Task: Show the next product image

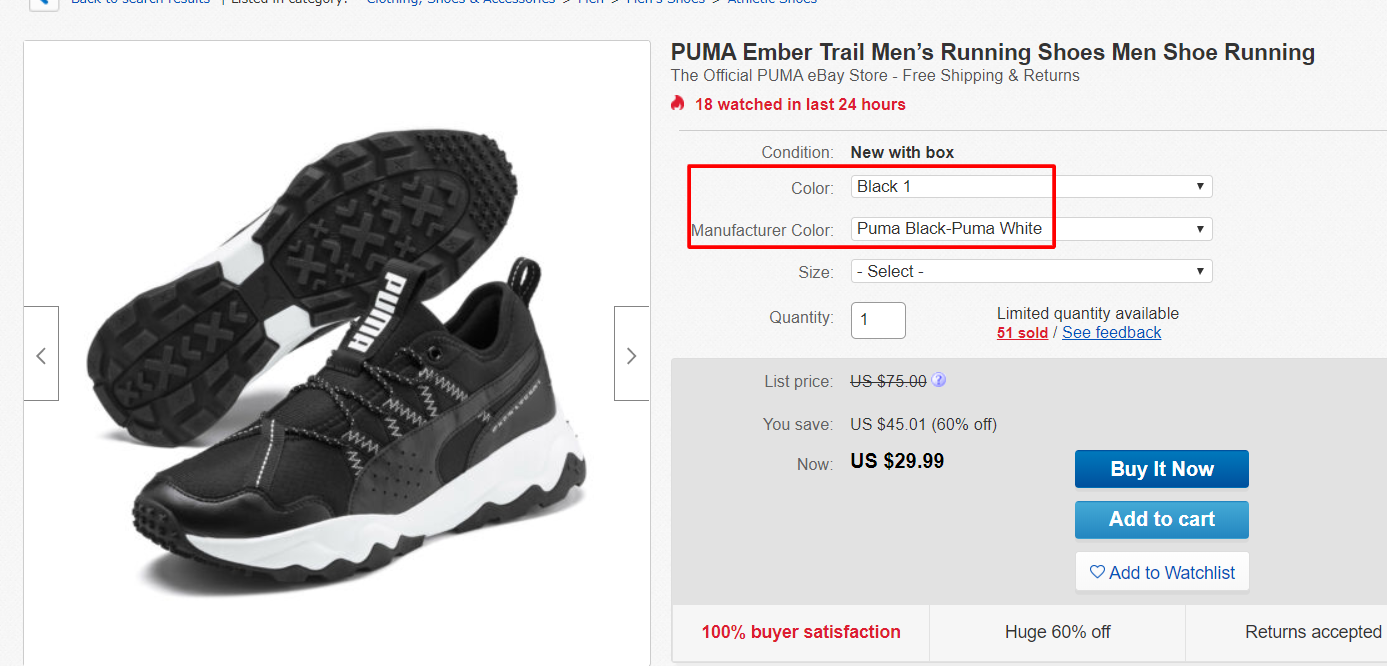Action: 631,354
